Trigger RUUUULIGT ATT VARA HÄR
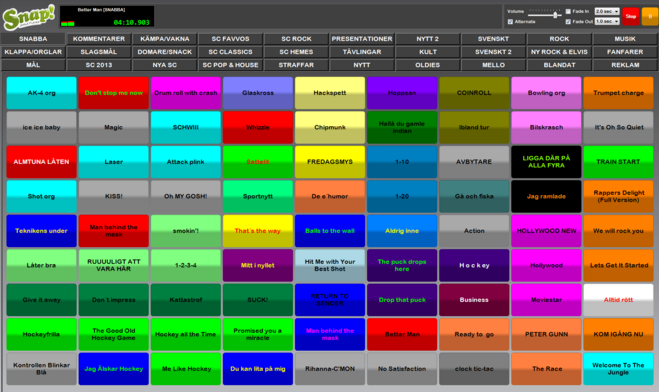Image resolution: width=659 pixels, height=392 pixels. point(113,265)
